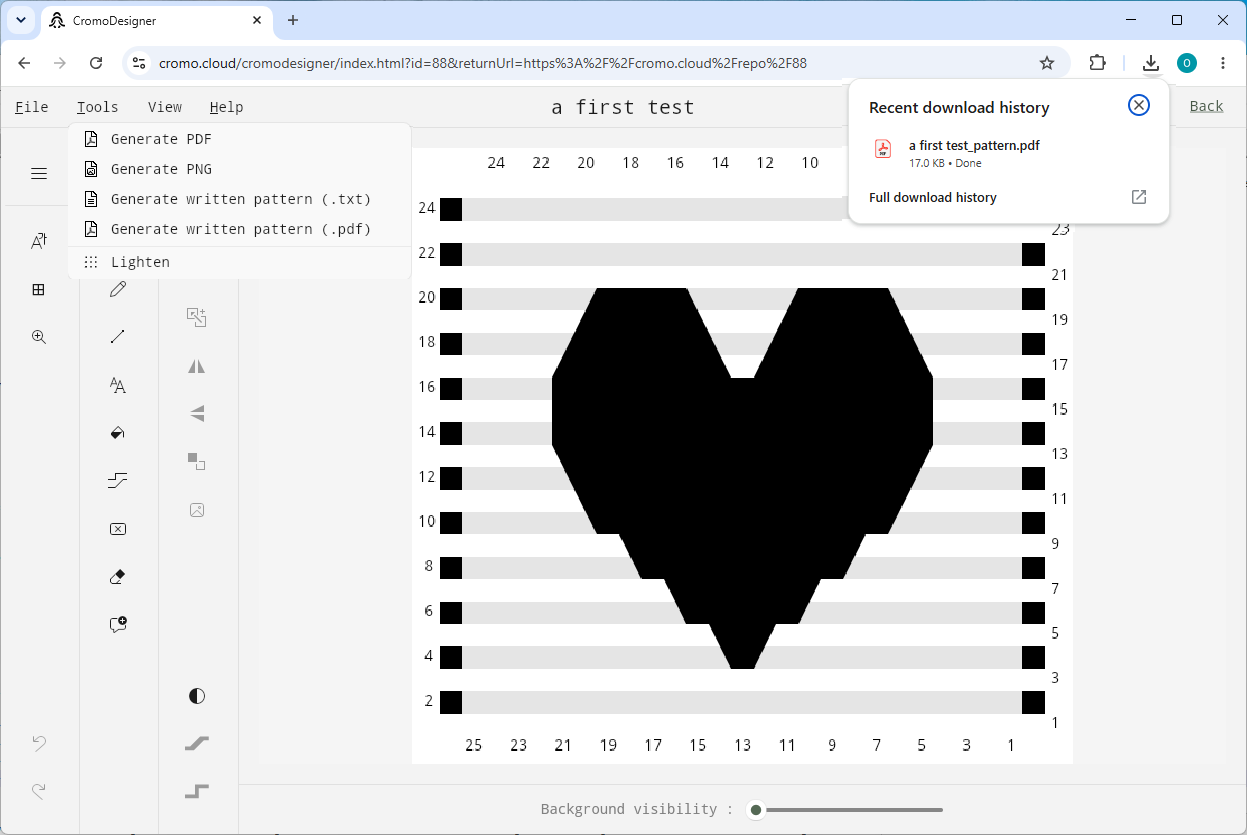Viewport: 1247px width, 835px height.
Task: Click the boxed X delete tool
Action: tap(118, 529)
